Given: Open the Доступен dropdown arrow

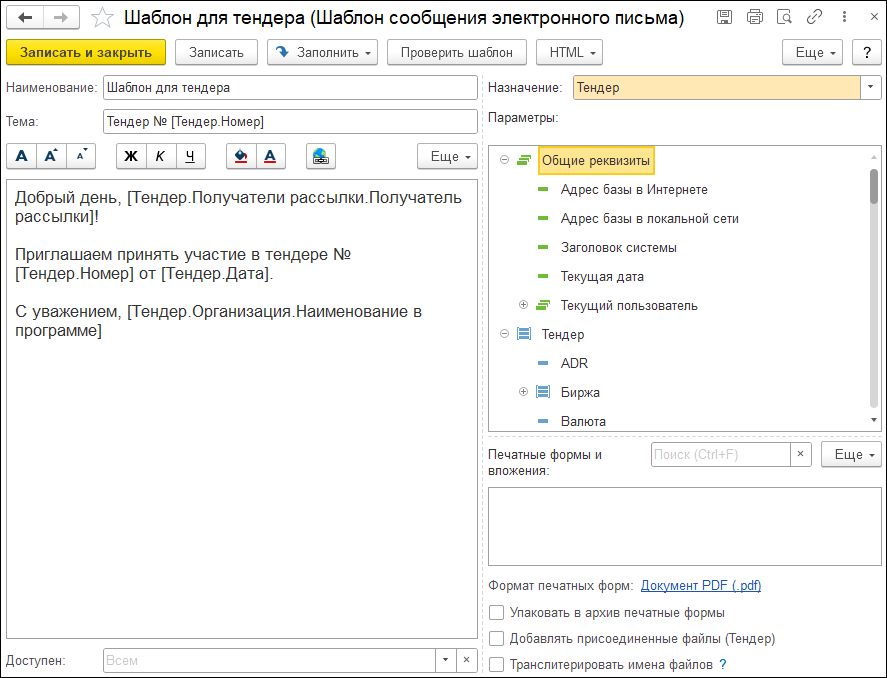Looking at the screenshot, I should point(445,660).
